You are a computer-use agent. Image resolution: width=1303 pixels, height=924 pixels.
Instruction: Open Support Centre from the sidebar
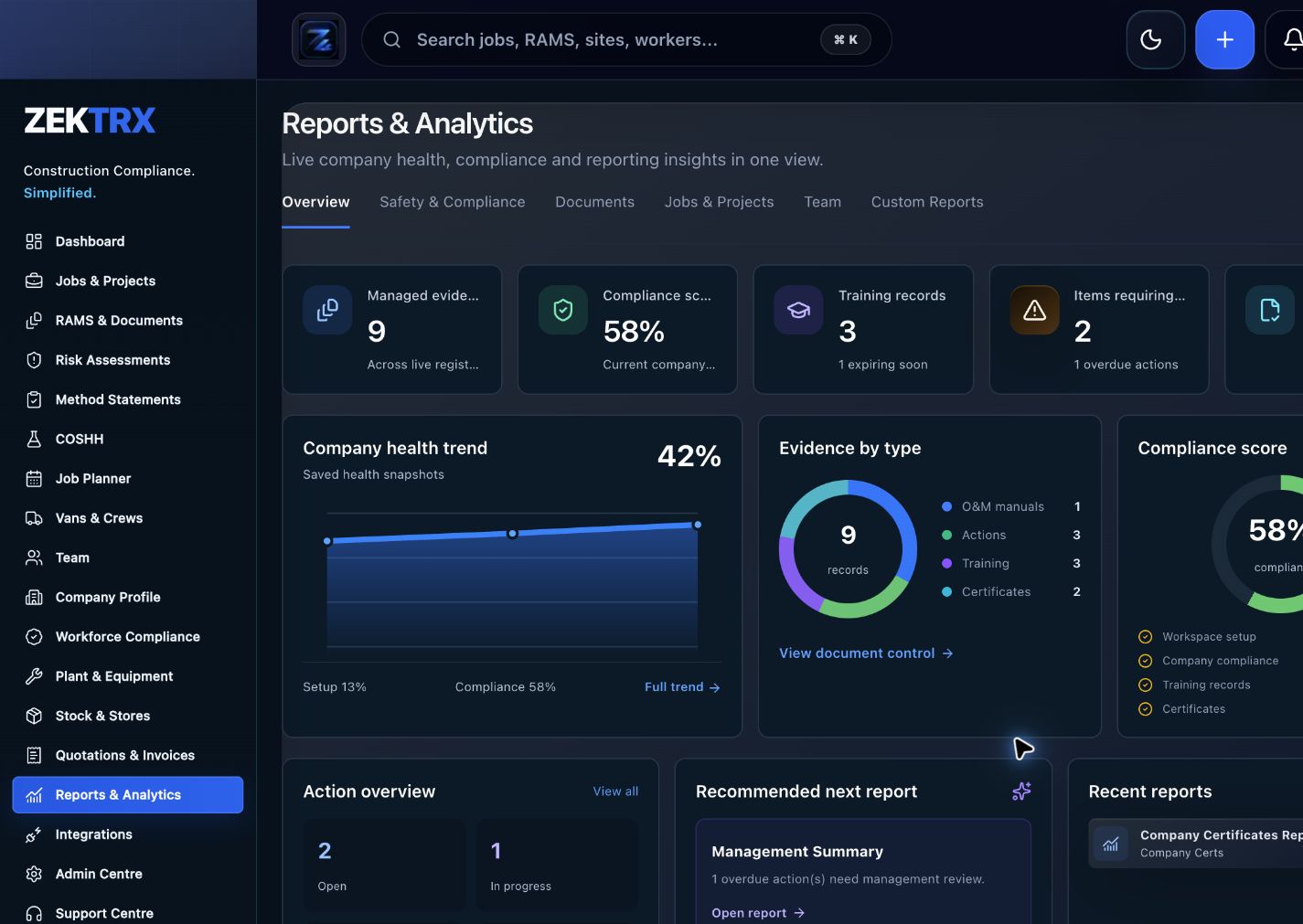click(x=128, y=913)
